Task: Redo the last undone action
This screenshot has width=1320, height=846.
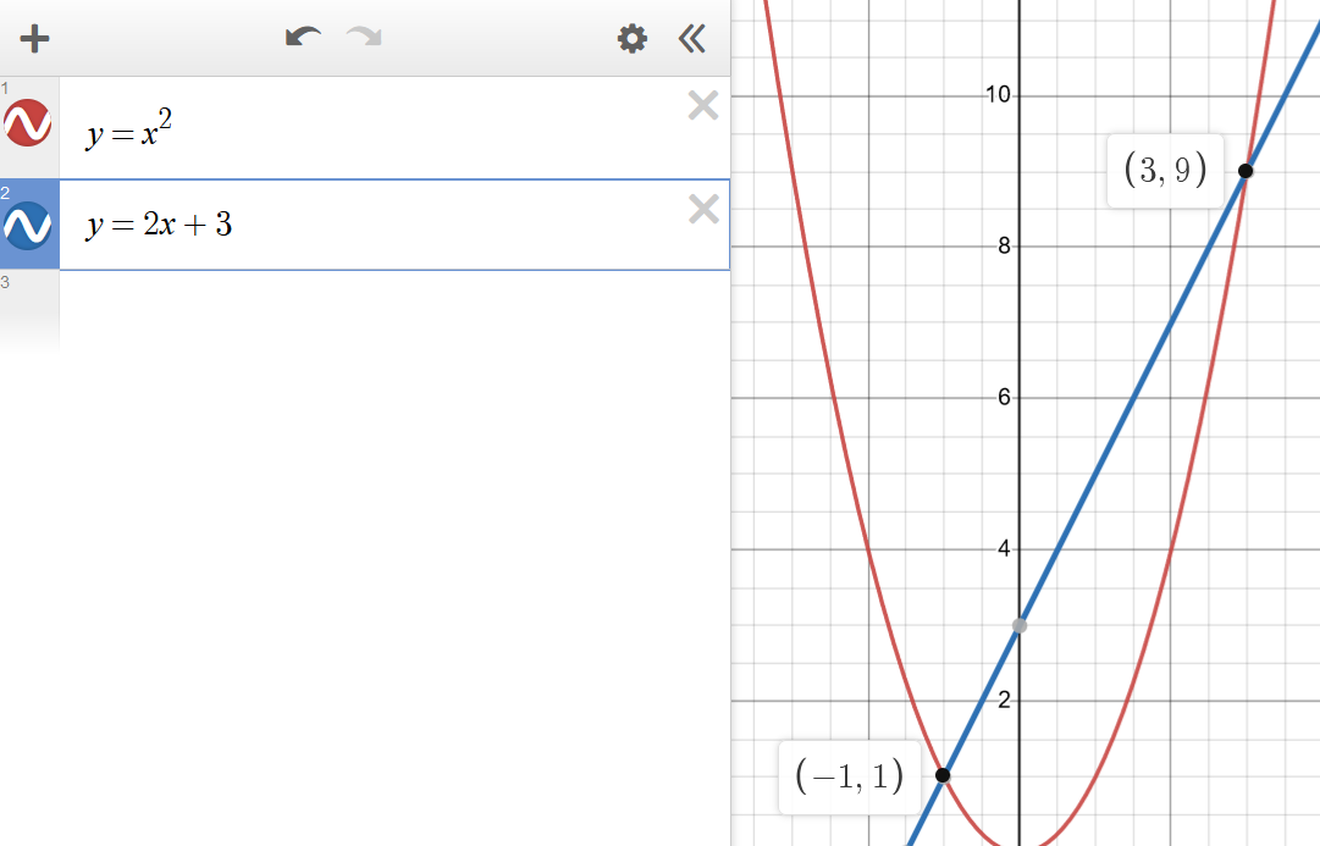Action: click(364, 38)
